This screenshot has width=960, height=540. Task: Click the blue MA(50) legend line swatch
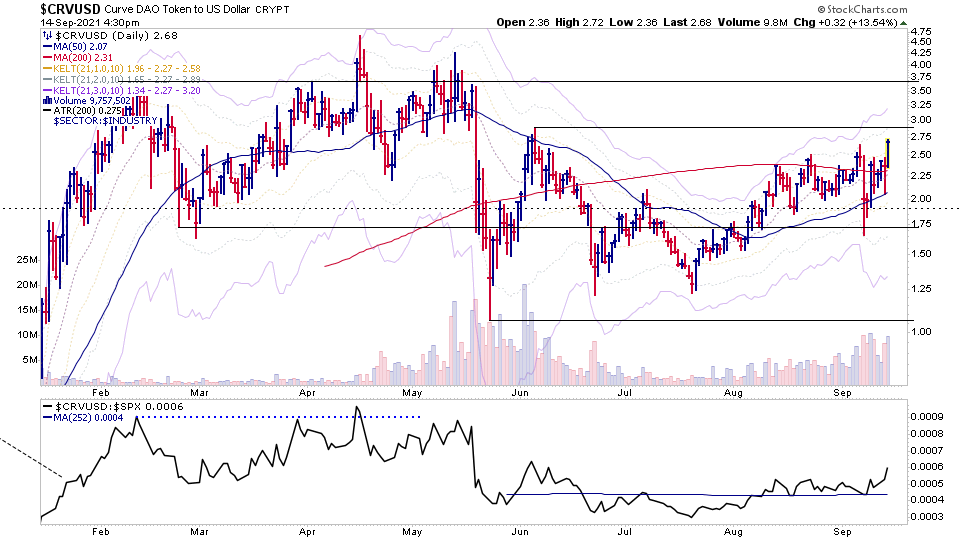[47, 47]
